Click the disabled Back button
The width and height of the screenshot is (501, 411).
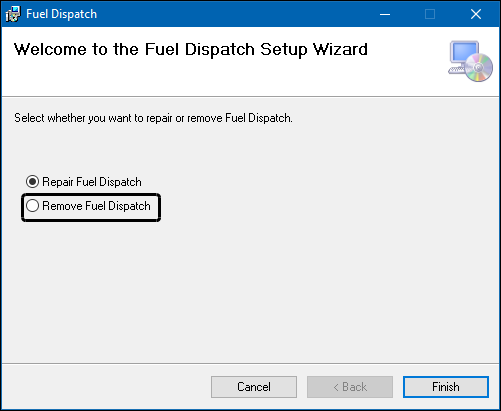pos(350,387)
